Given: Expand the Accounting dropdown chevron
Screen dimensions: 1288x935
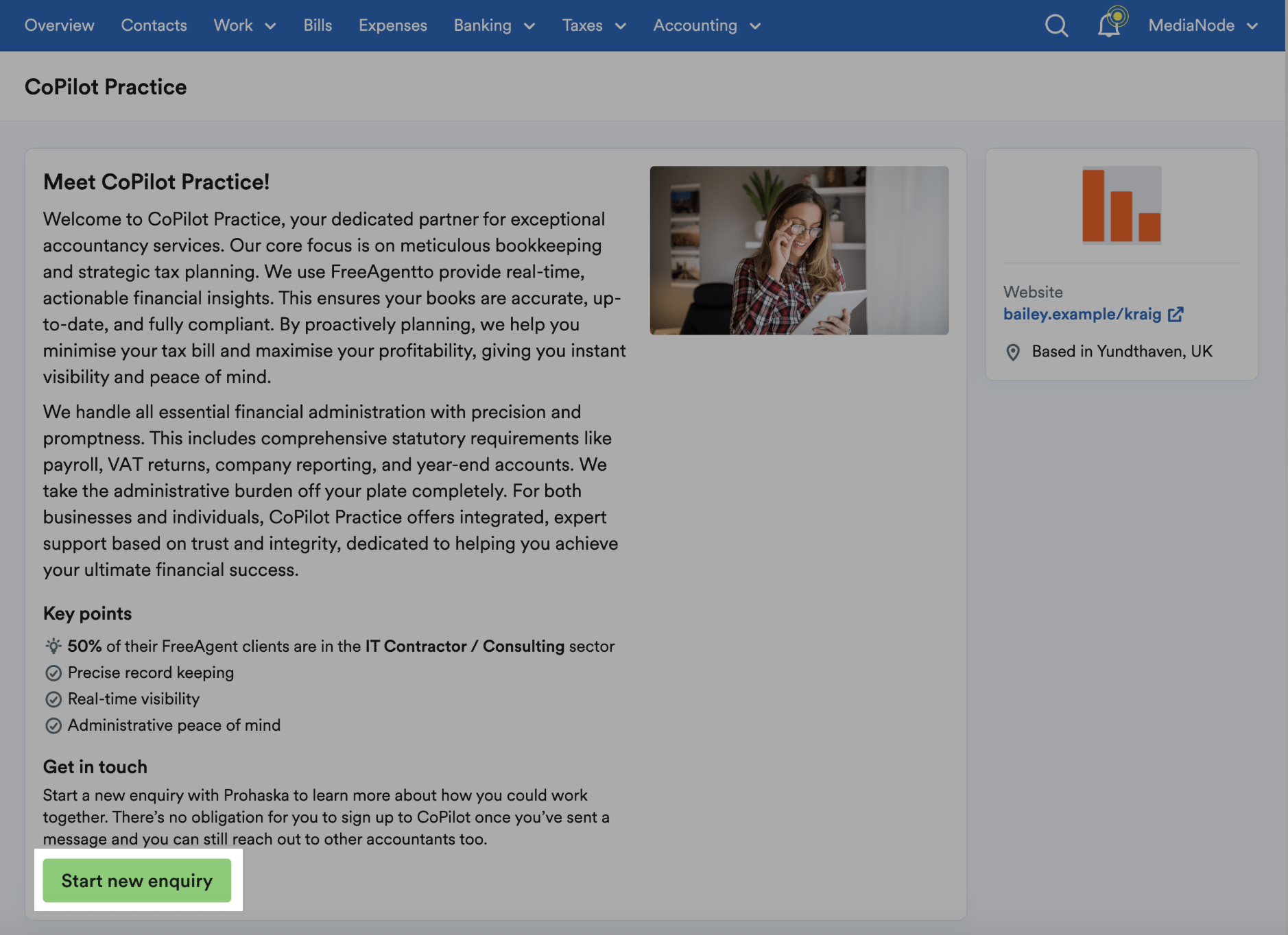Looking at the screenshot, I should click(x=755, y=26).
